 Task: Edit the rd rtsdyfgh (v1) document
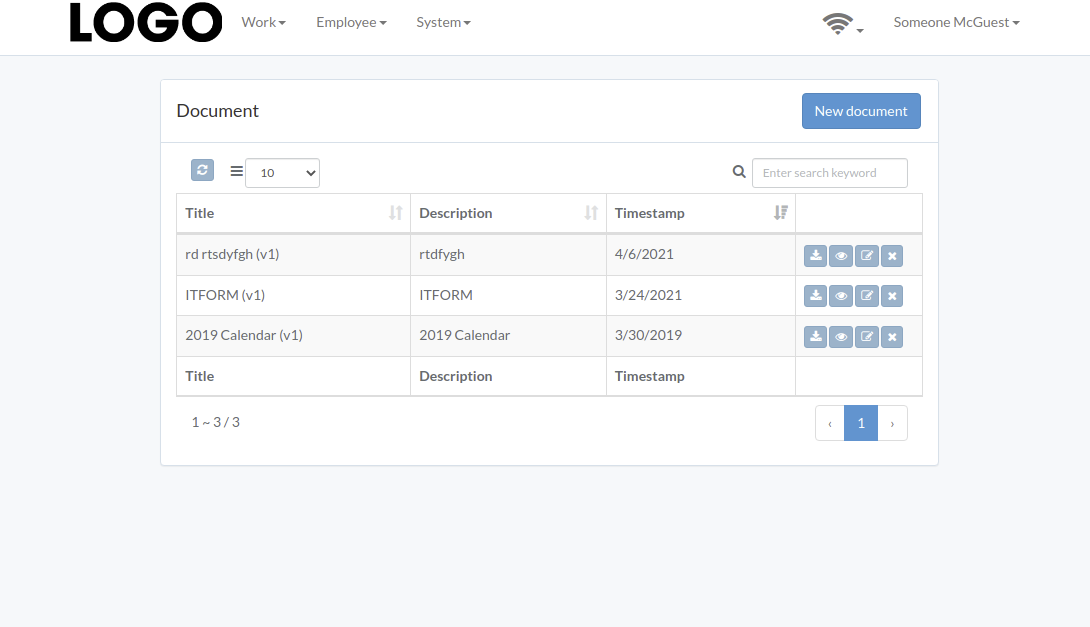[x=867, y=256]
